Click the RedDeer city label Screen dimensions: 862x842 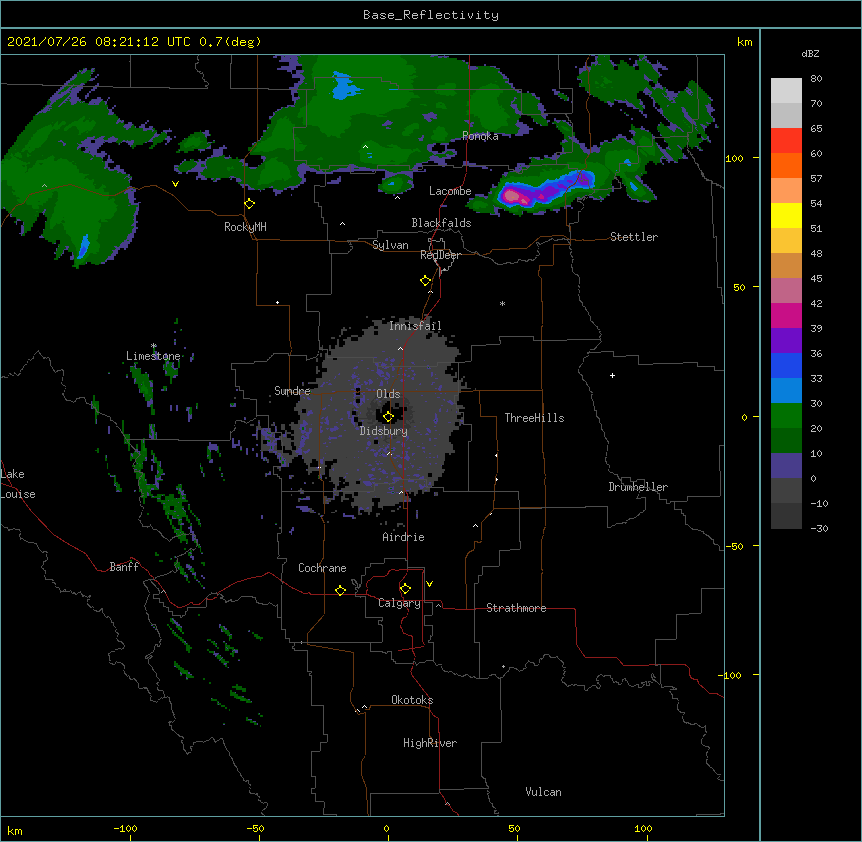[440, 255]
